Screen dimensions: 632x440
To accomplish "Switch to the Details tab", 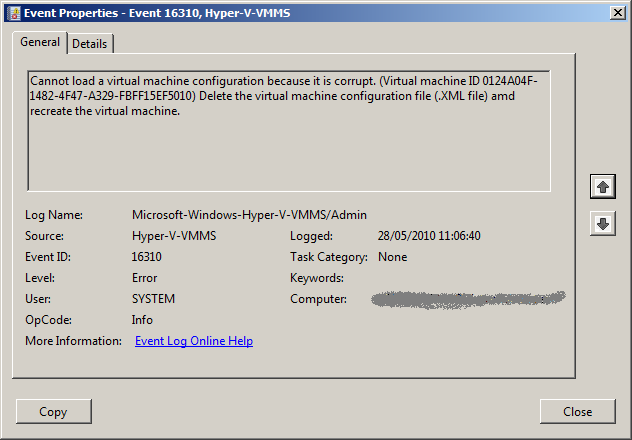I will click(x=90, y=44).
